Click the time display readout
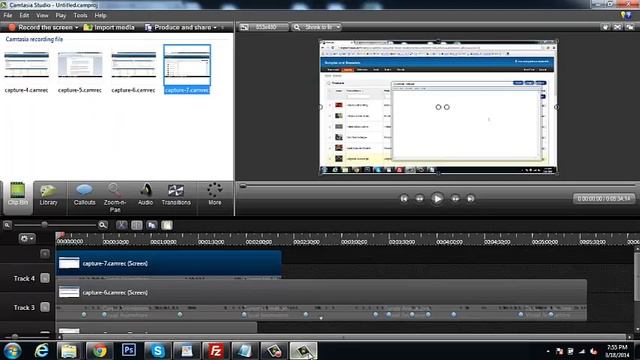The height and width of the screenshot is (360, 640). [x=604, y=199]
